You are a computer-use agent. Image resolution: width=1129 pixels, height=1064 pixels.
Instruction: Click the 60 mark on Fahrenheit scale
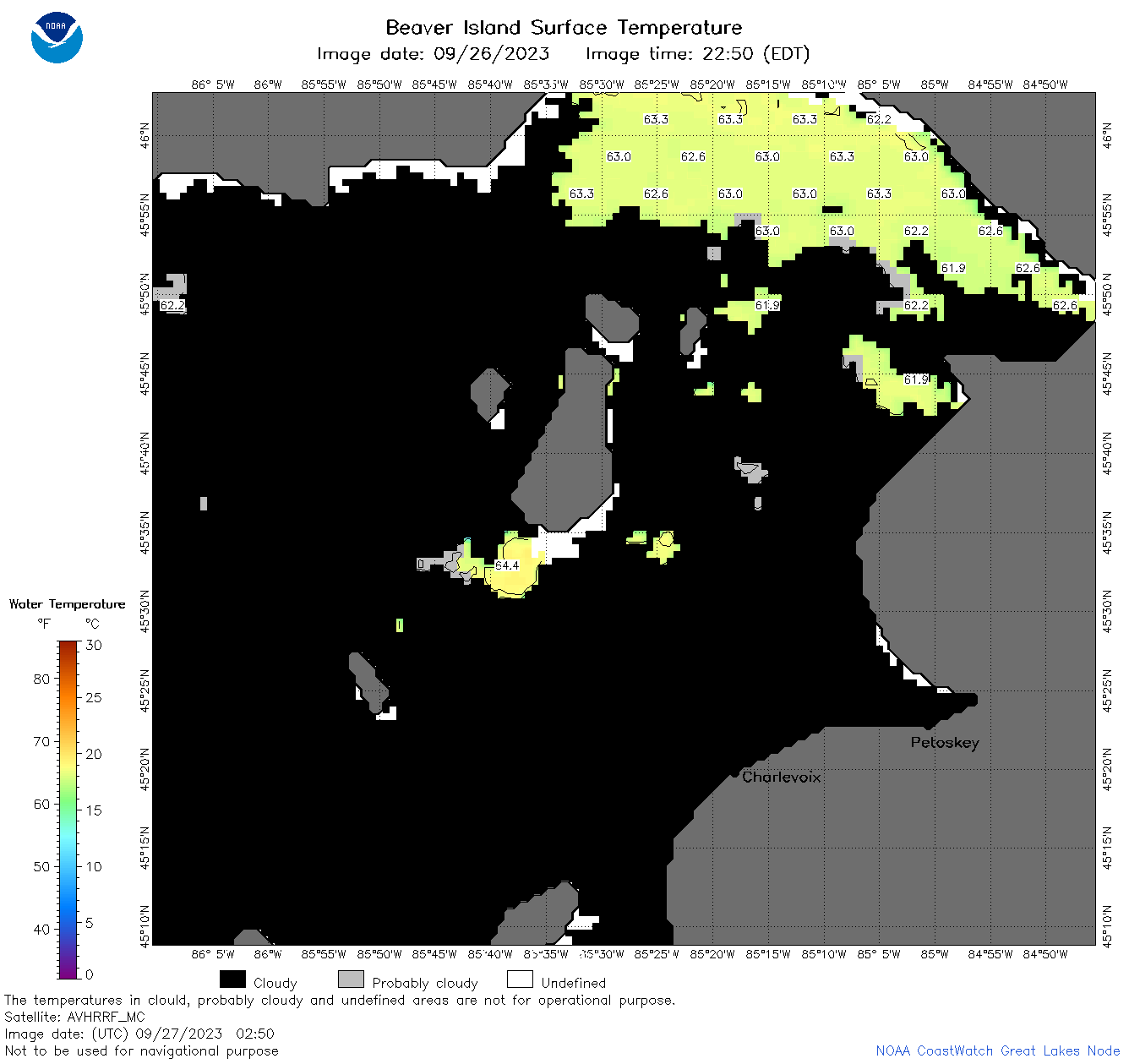(x=41, y=804)
